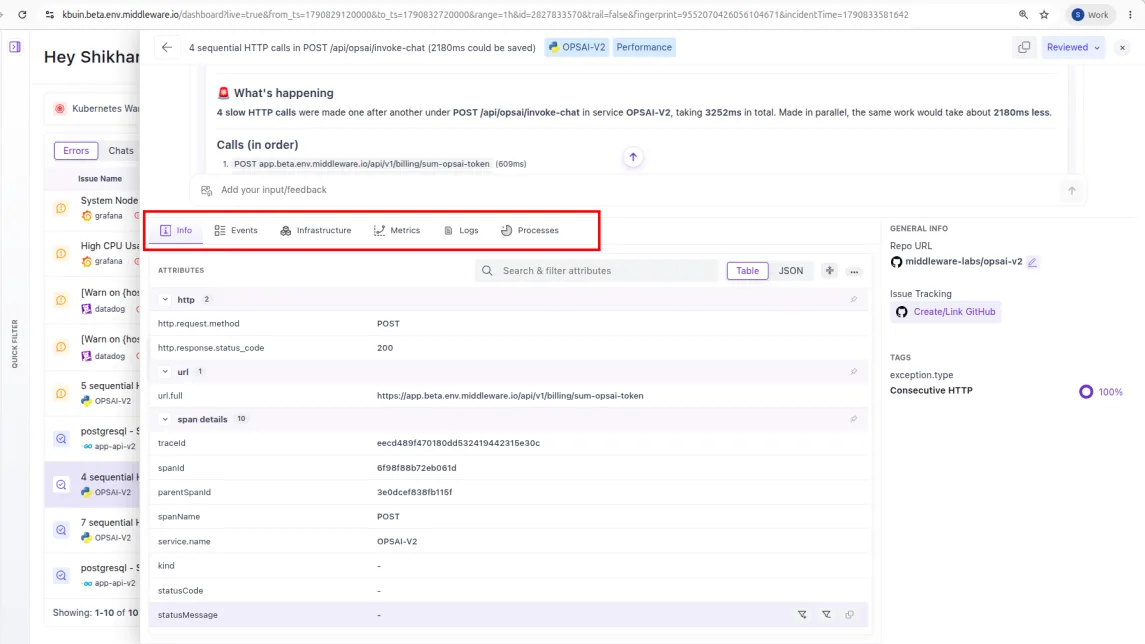Click the Performance tag

[x=643, y=47]
